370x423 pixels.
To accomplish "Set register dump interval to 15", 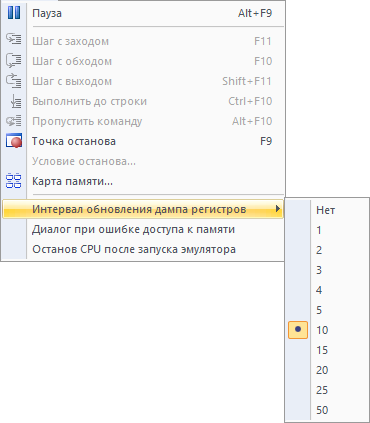I will [327, 350].
